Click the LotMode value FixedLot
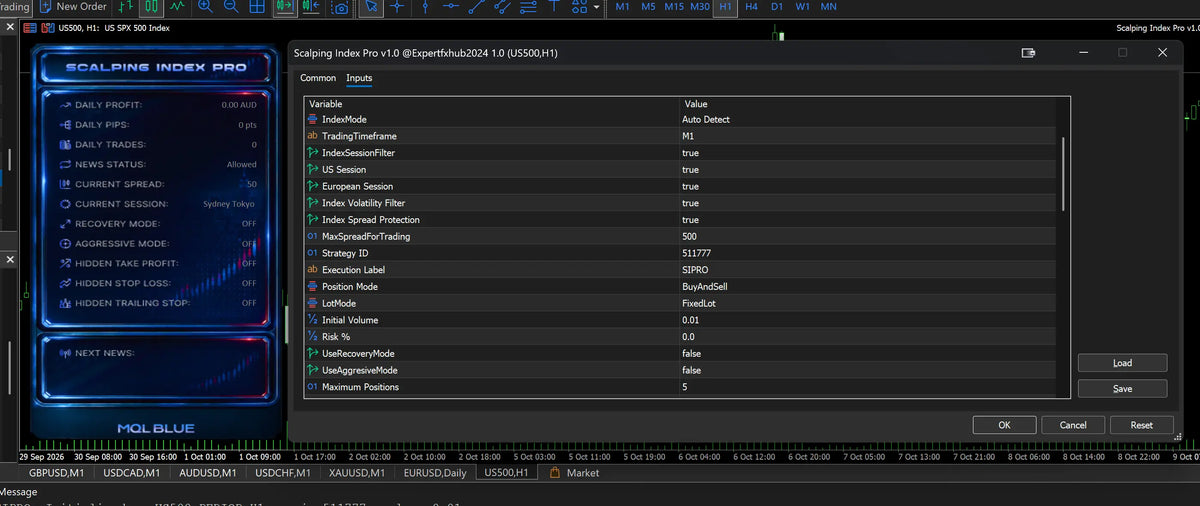This screenshot has height=506, width=1200. point(700,303)
